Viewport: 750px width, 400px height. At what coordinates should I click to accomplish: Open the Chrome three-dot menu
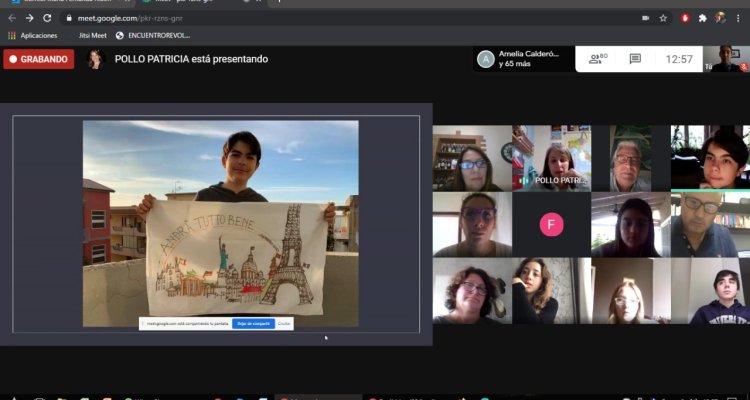pos(738,18)
